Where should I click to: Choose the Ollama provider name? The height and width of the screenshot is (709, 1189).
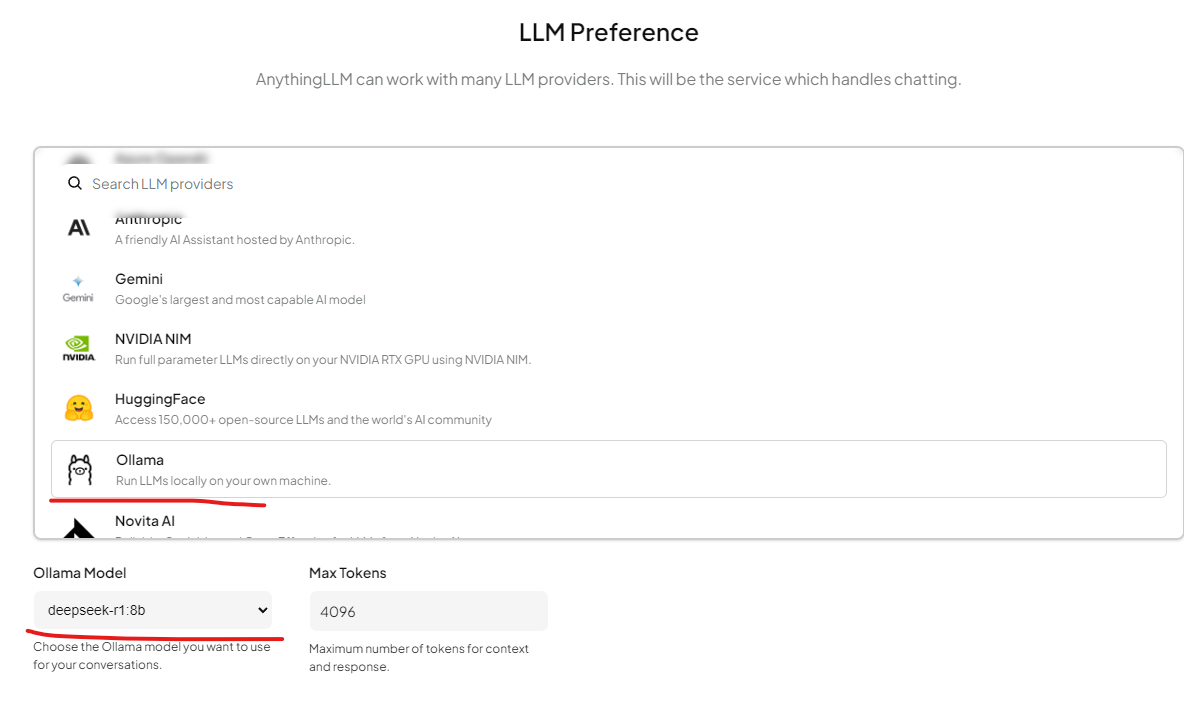click(x=140, y=460)
